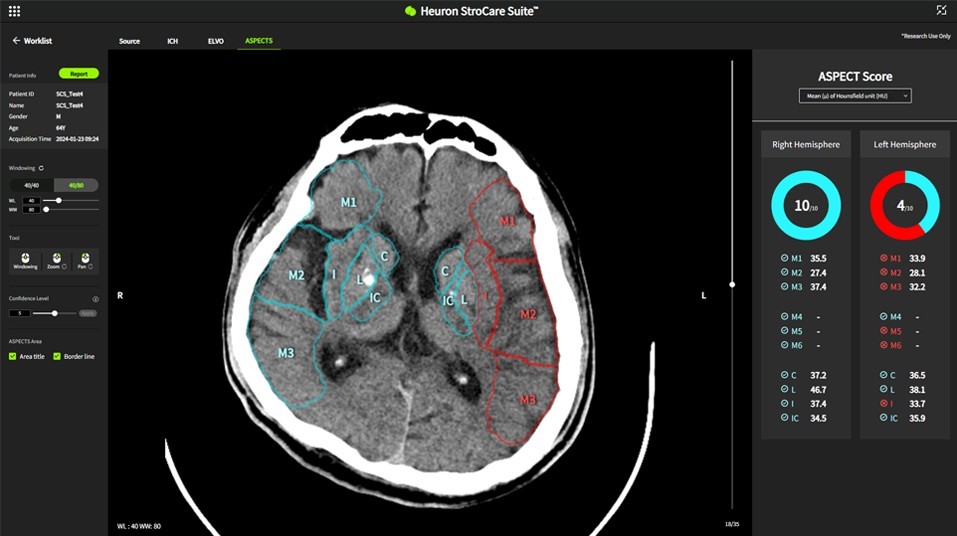Click the WL value input field
Viewport: 957px width, 536px height.
tap(31, 200)
